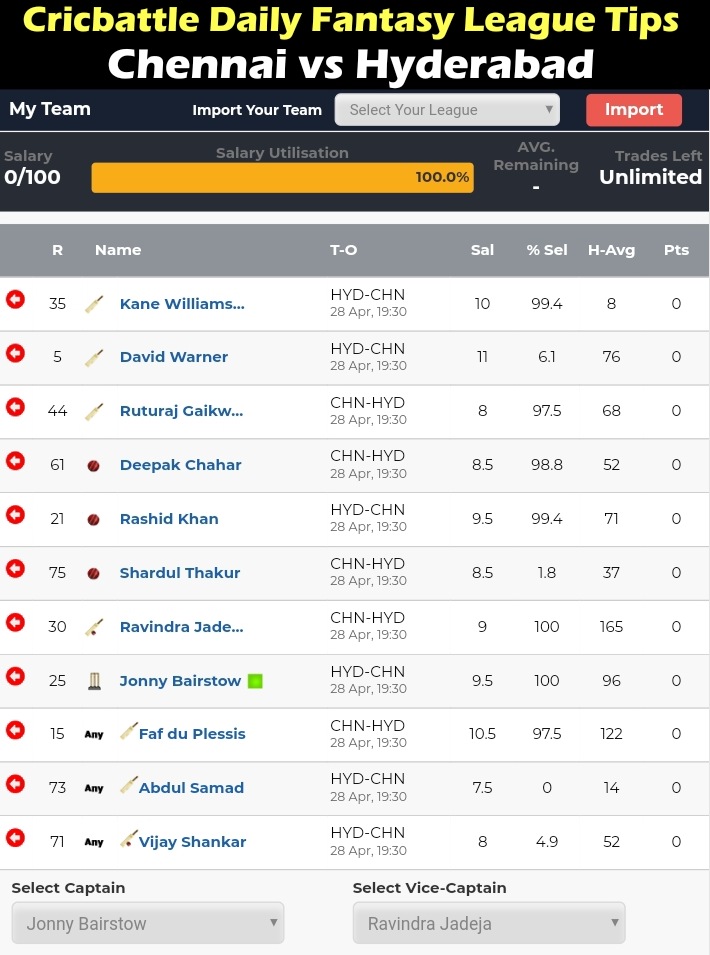710x955 pixels.
Task: Expand the Select Vice-Captain dropdown
Action: tap(489, 923)
